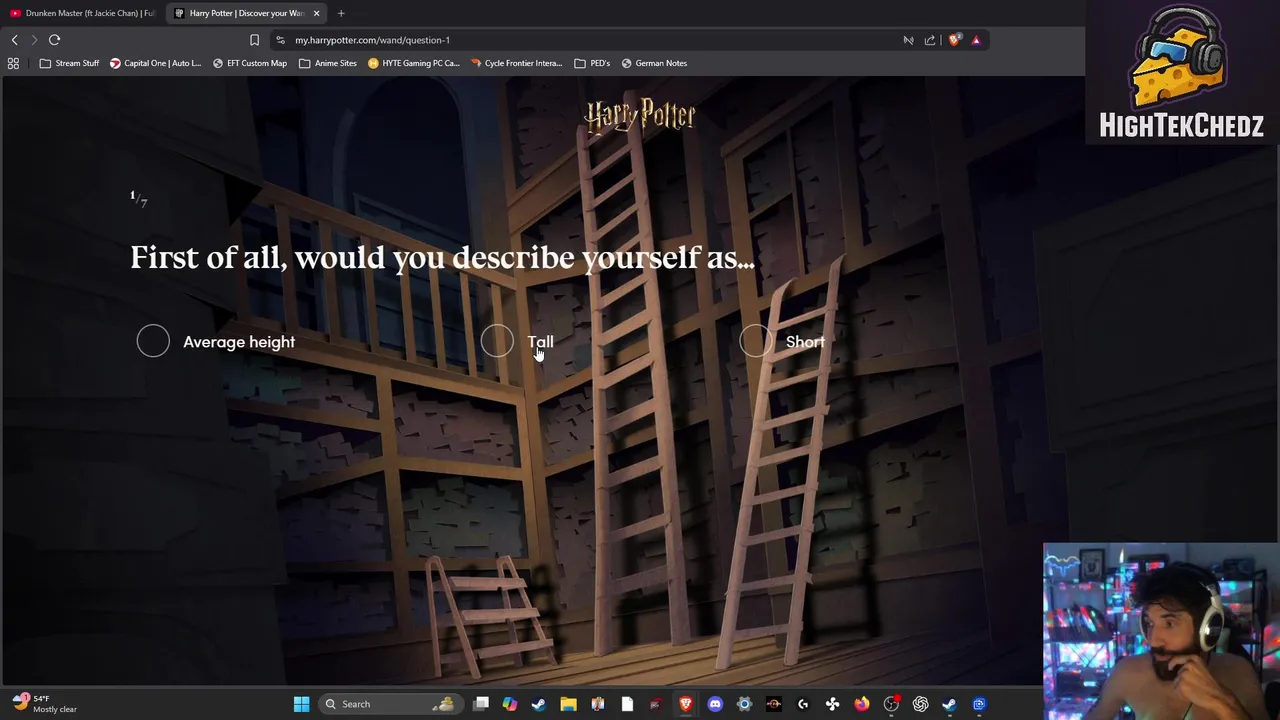Switch to the Drunken Master YouTube tab

[x=82, y=13]
